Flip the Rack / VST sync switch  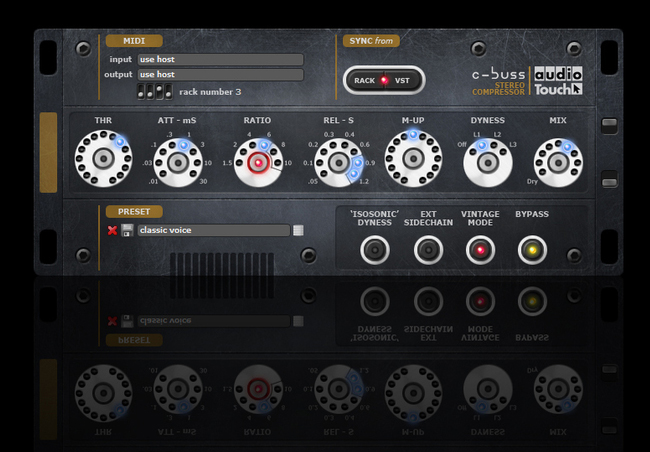[x=384, y=80]
